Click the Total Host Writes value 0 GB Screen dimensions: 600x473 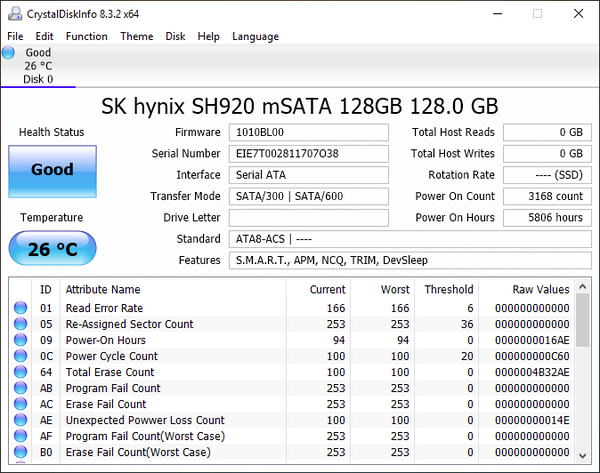[x=547, y=154]
